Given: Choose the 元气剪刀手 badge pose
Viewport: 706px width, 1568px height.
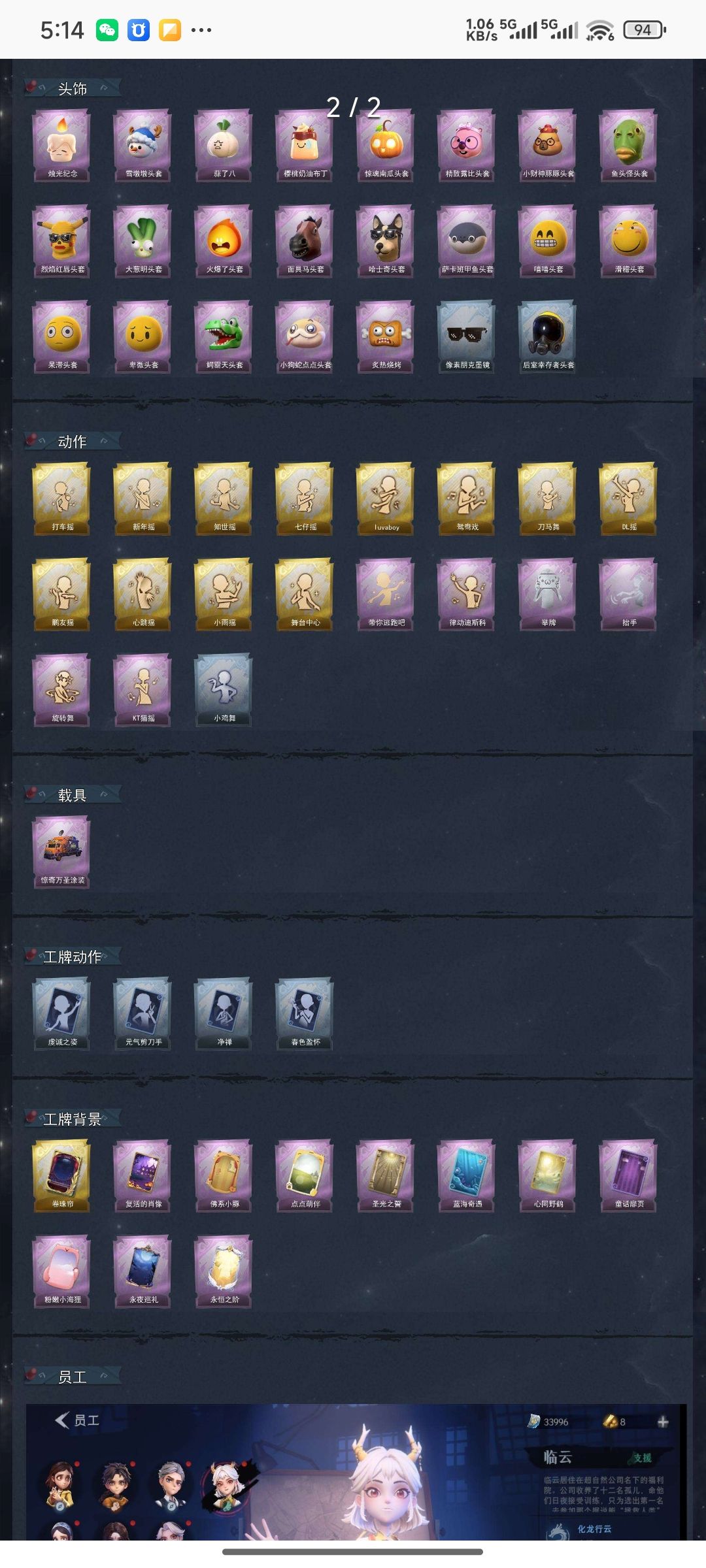Looking at the screenshot, I should [x=143, y=1014].
